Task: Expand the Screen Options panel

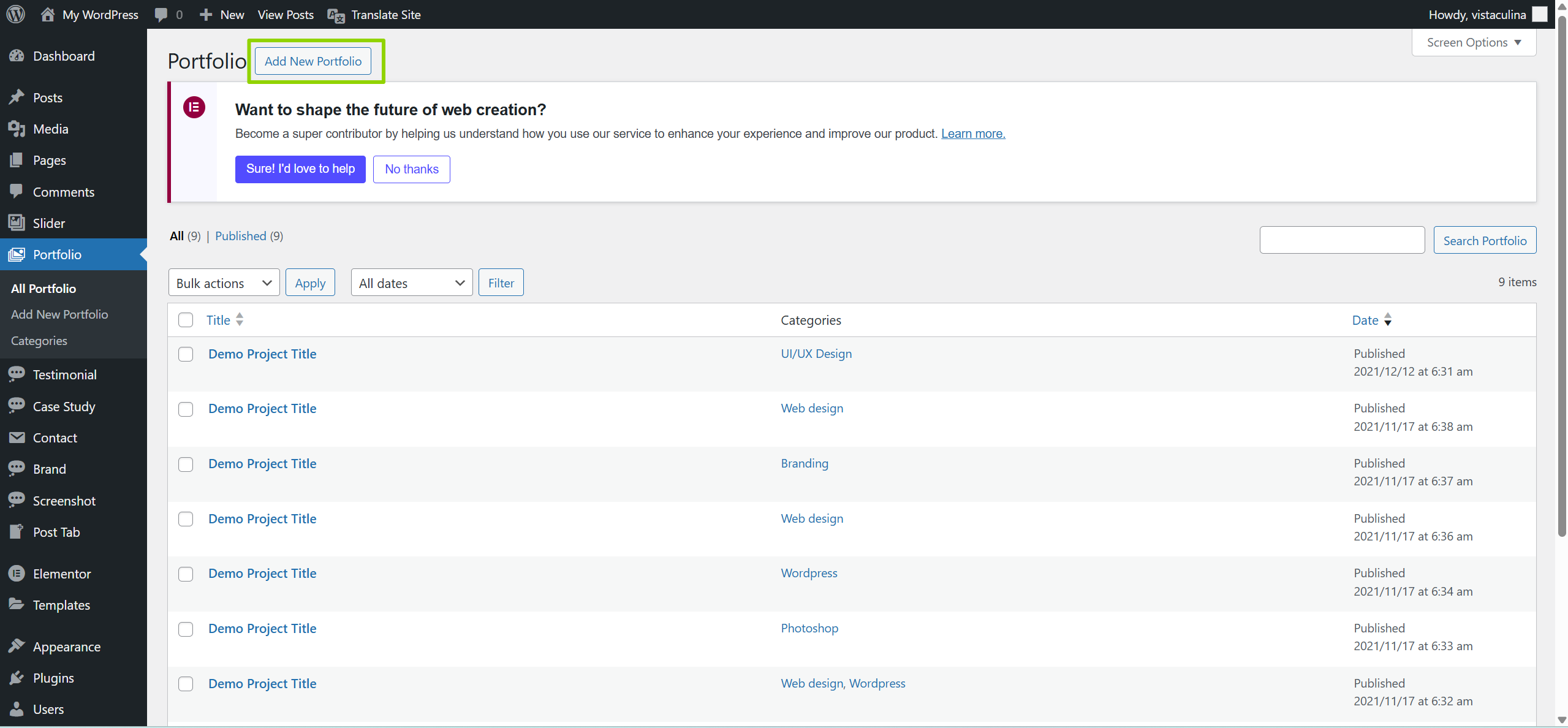Action: (1473, 42)
